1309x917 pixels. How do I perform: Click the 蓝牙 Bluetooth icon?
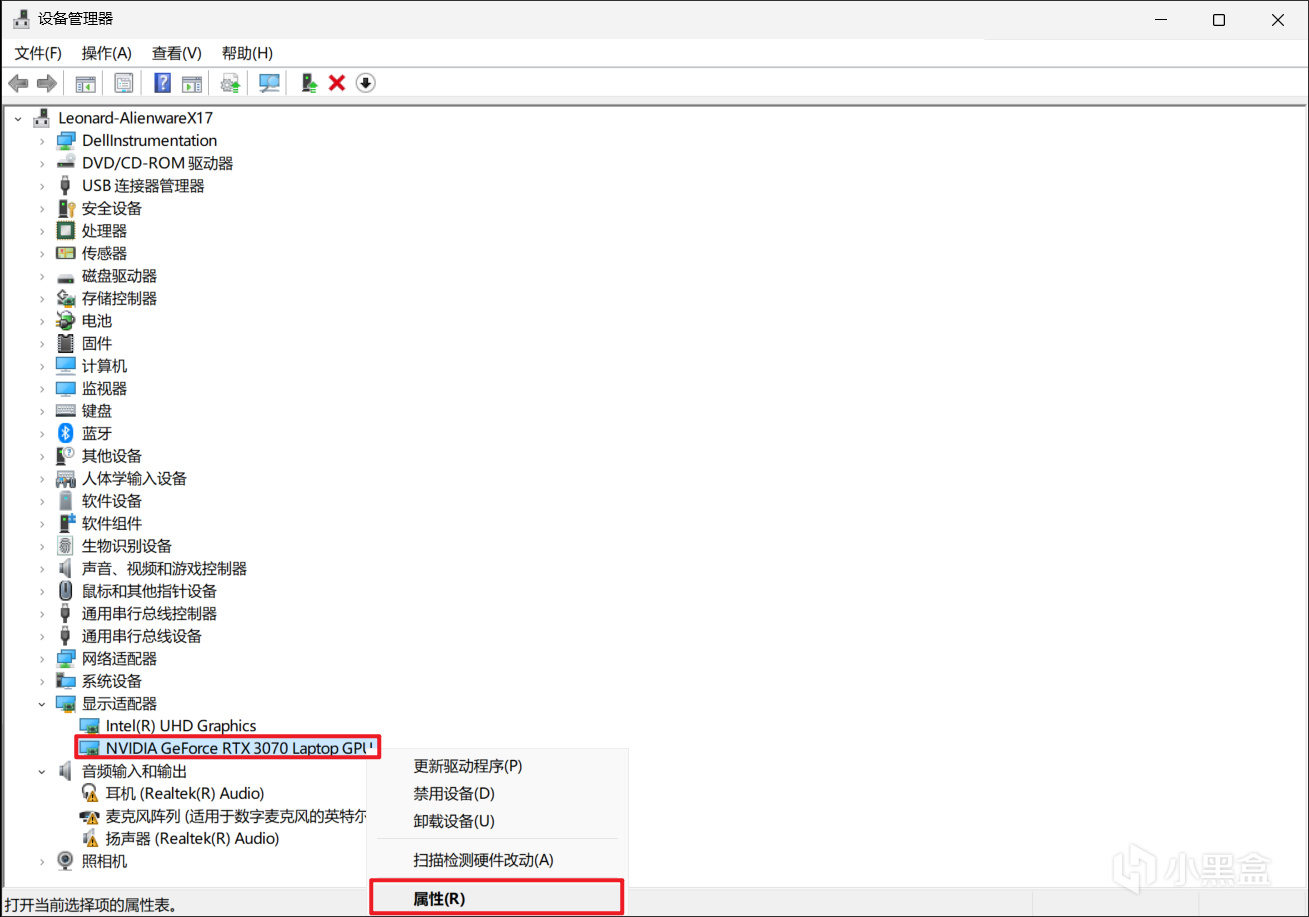point(66,433)
